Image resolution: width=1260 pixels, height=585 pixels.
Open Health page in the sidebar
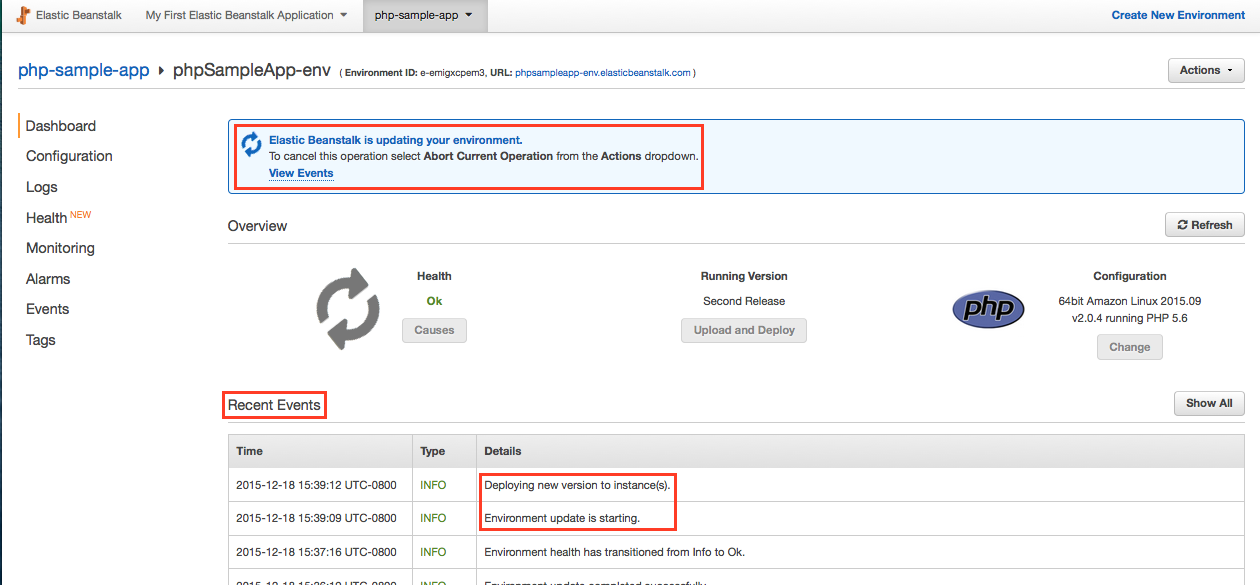click(x=47, y=218)
